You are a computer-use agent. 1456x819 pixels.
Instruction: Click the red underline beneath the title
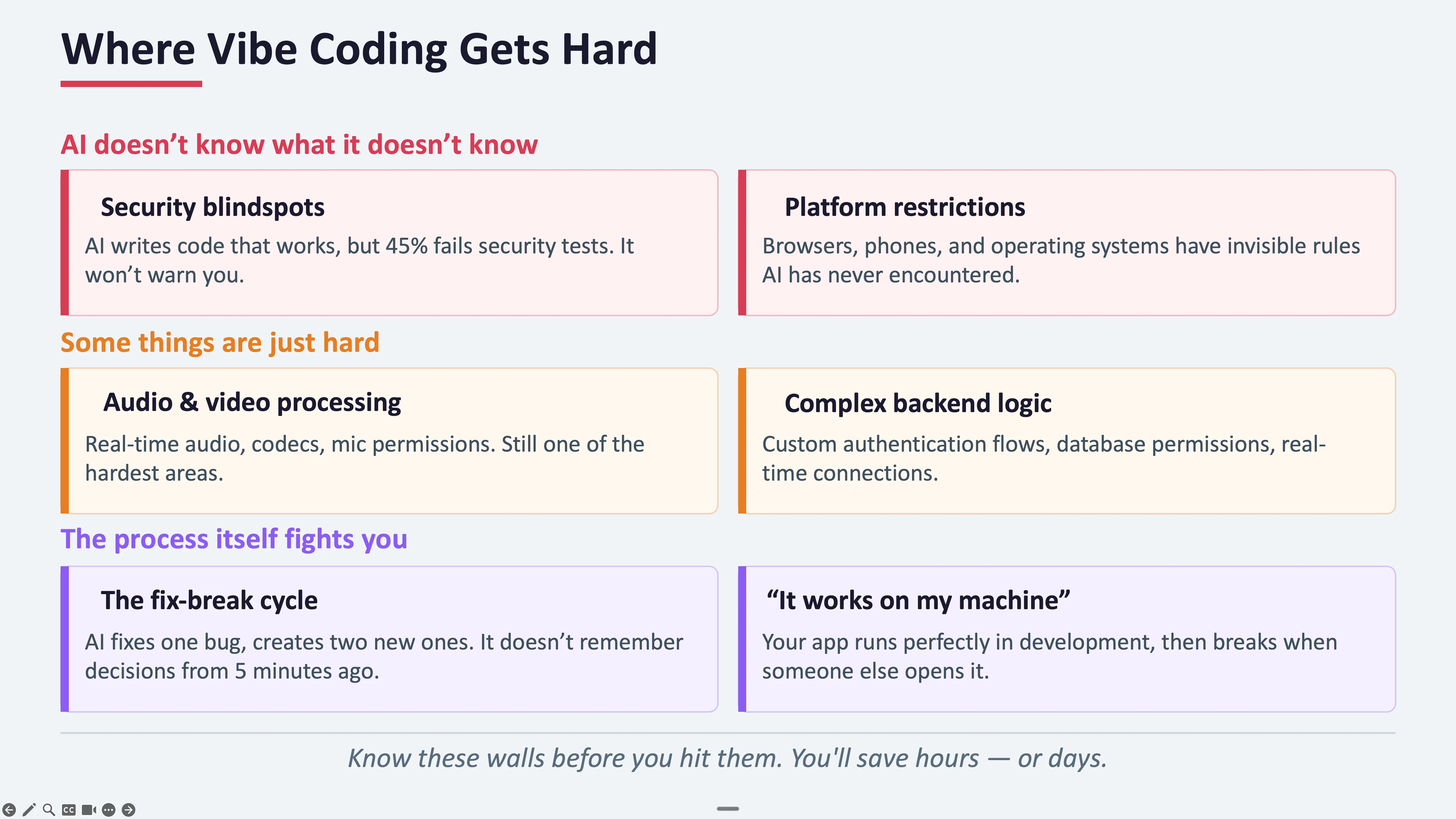(131, 84)
